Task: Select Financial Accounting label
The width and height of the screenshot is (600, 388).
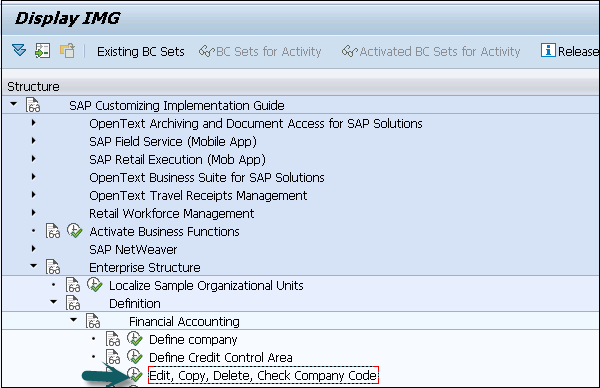Action: pos(184,322)
